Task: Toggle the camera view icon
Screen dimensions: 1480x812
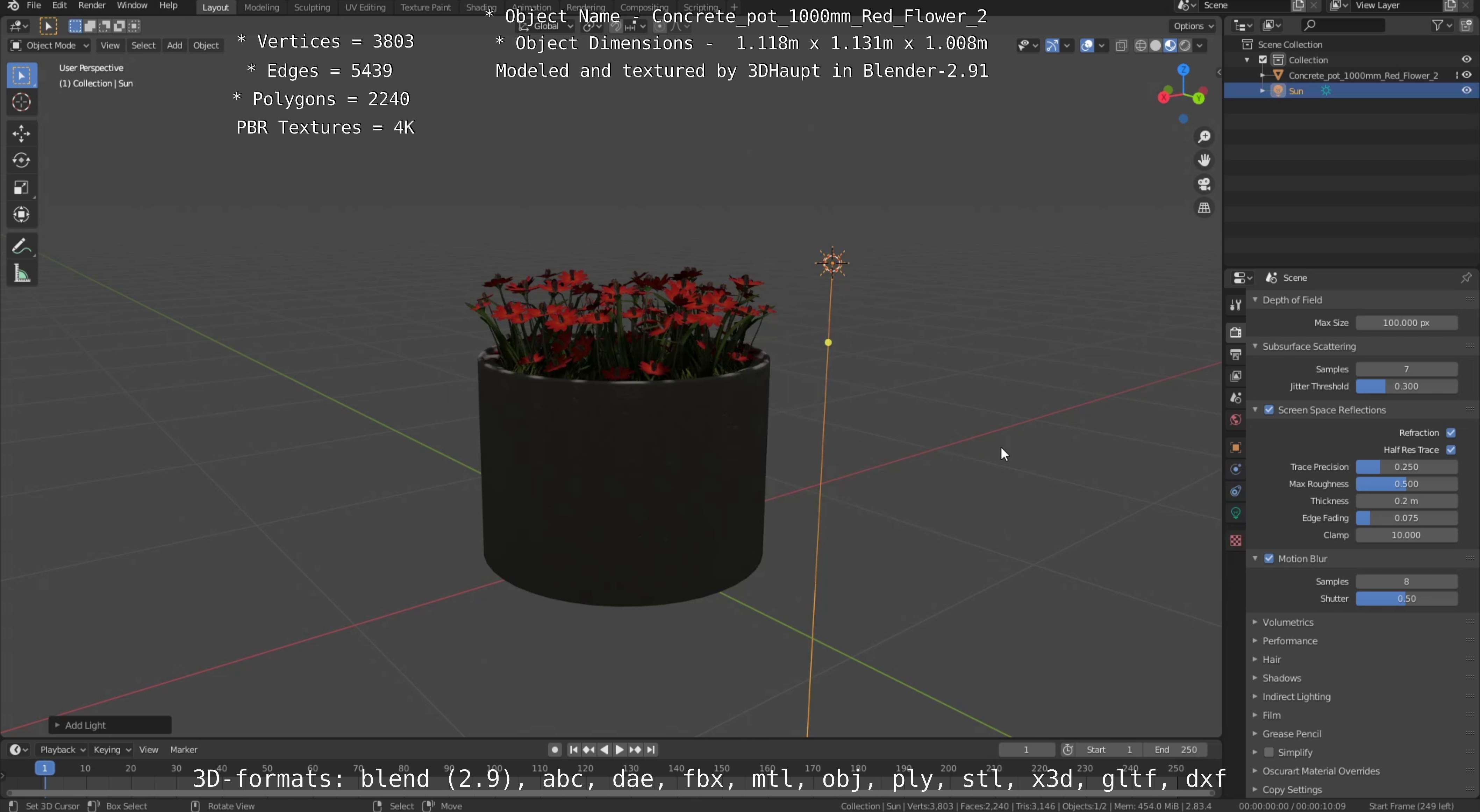Action: (x=1204, y=184)
